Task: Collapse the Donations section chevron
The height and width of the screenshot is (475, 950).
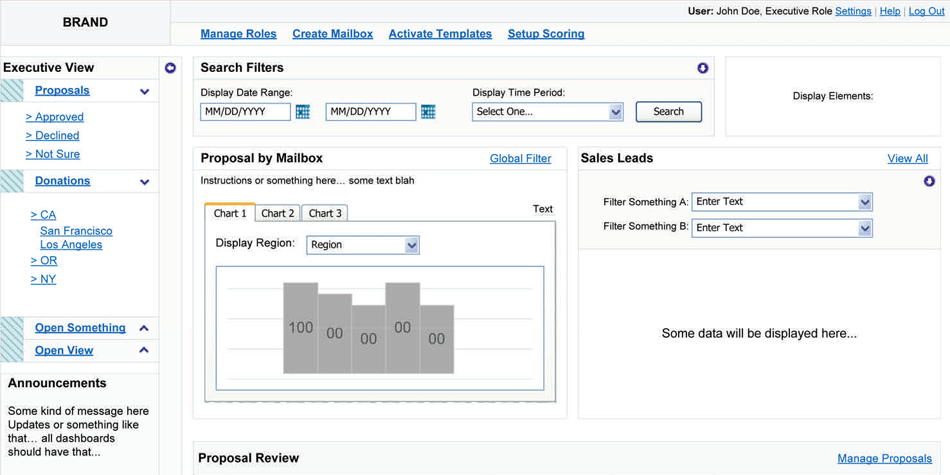Action: (144, 182)
